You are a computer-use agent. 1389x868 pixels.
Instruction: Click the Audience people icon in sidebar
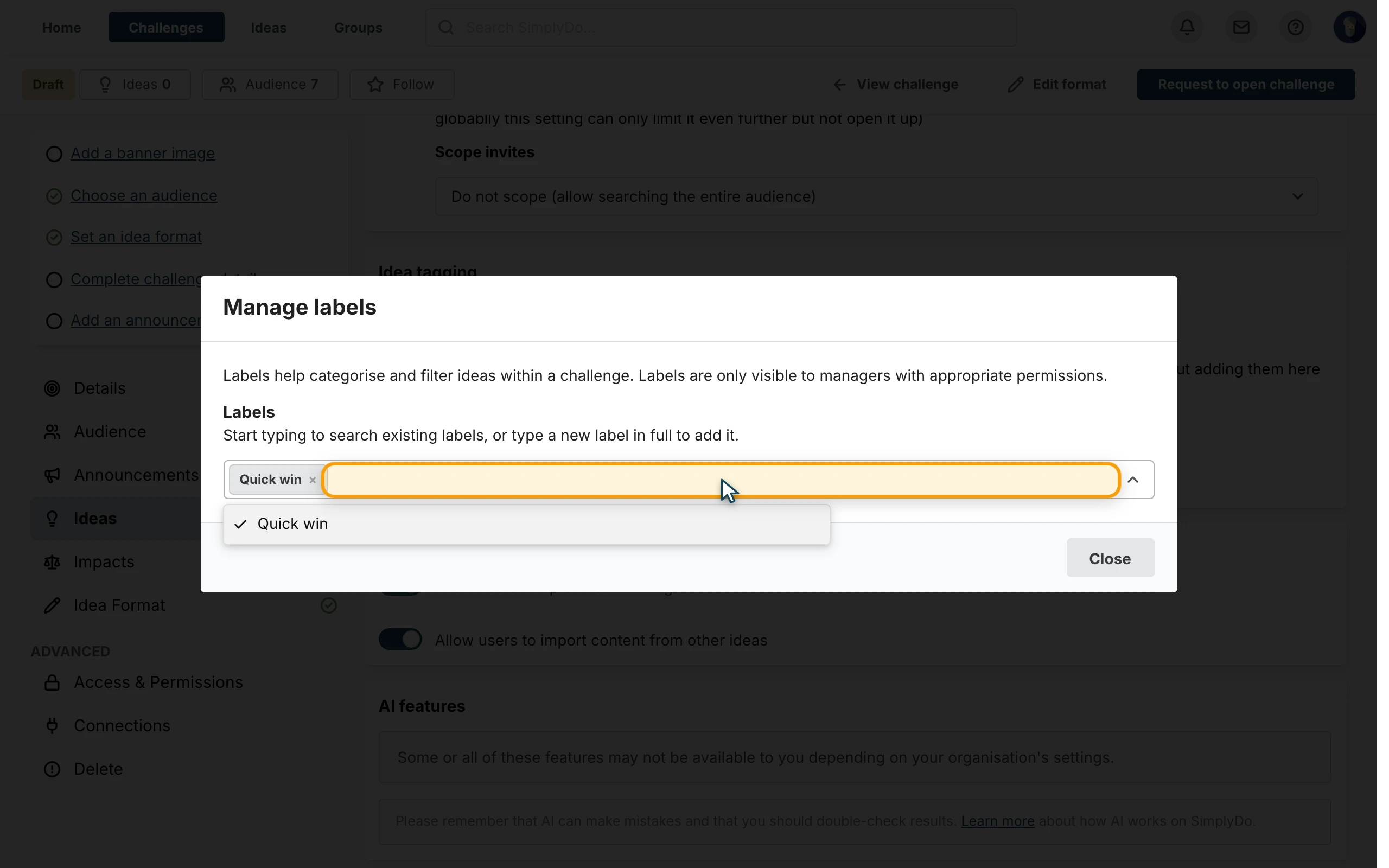(x=52, y=432)
